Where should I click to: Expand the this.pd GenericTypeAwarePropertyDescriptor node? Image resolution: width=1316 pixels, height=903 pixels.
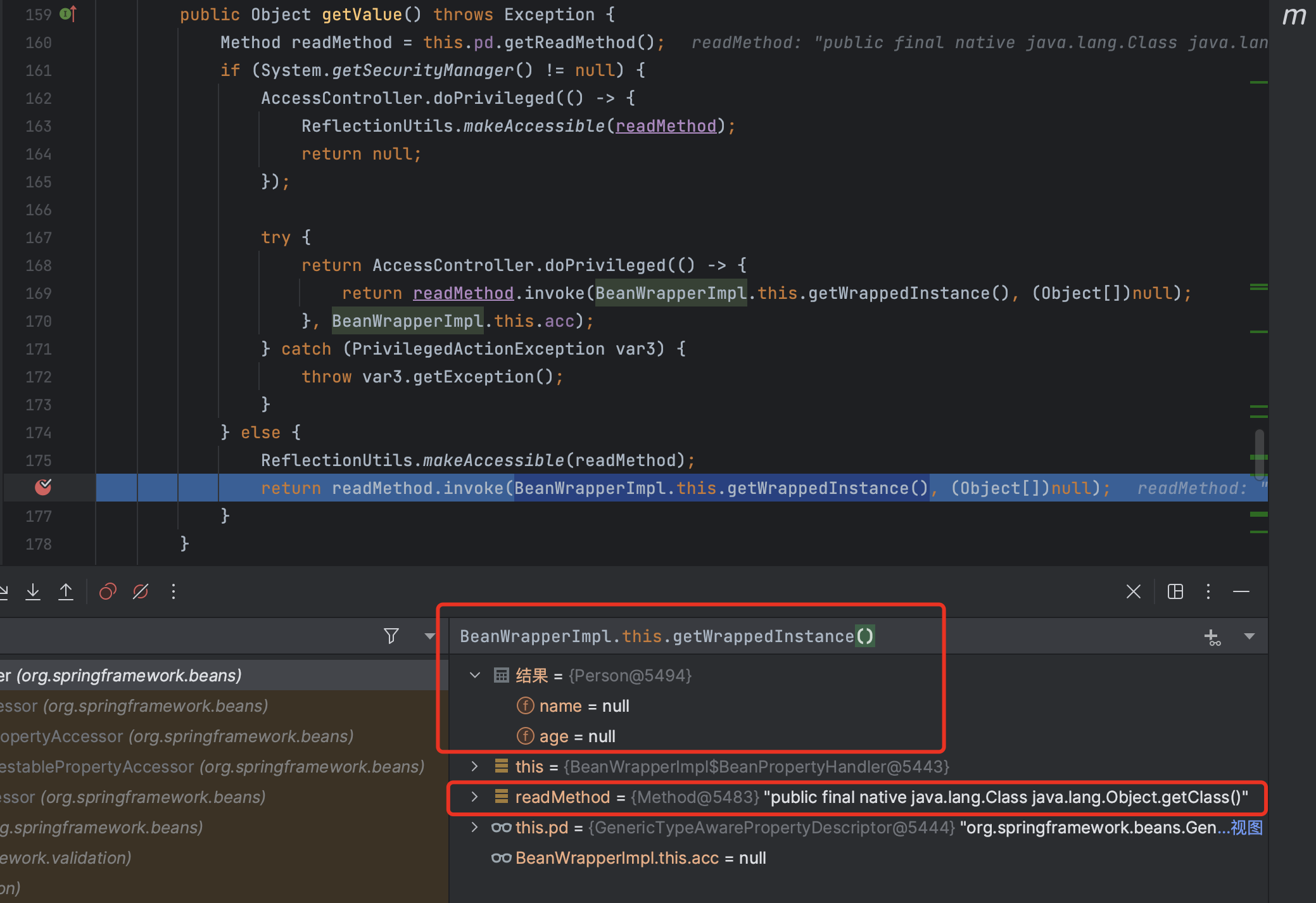[475, 827]
